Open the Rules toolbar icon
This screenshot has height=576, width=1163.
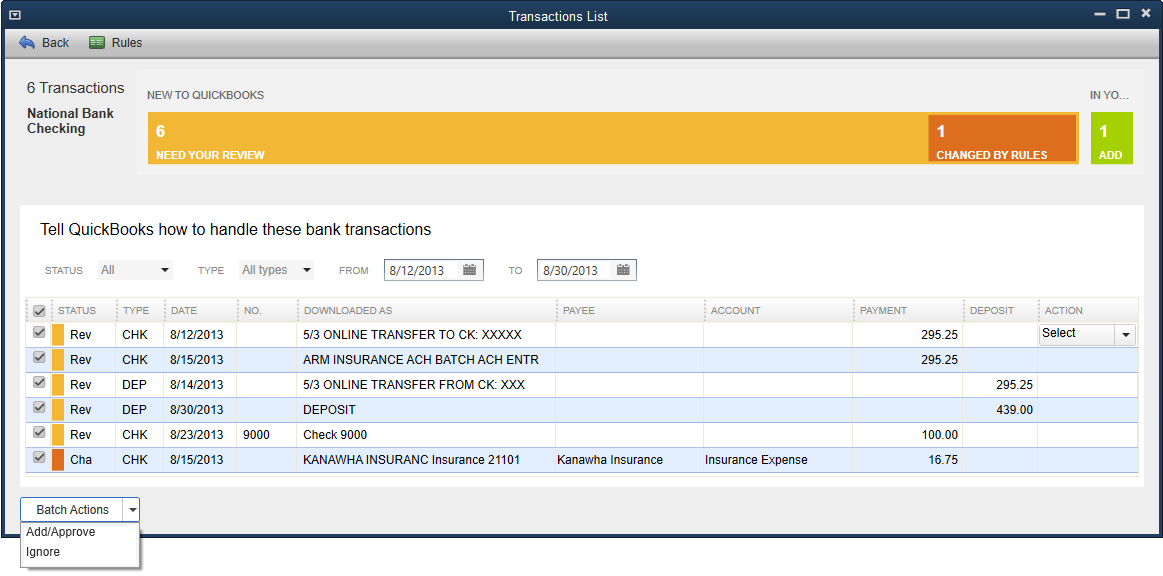(96, 43)
